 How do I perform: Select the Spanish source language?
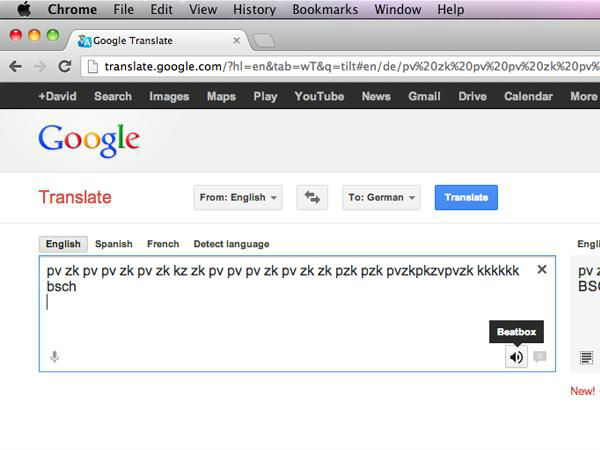point(114,244)
